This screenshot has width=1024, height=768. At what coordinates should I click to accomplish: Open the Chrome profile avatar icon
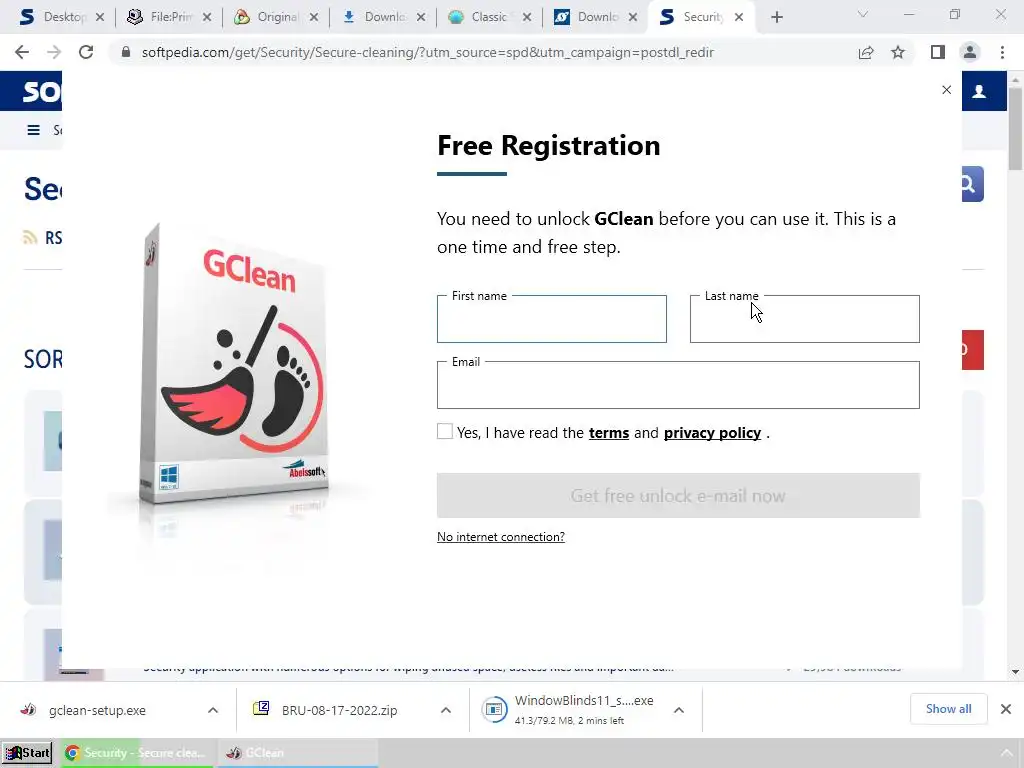coord(970,52)
